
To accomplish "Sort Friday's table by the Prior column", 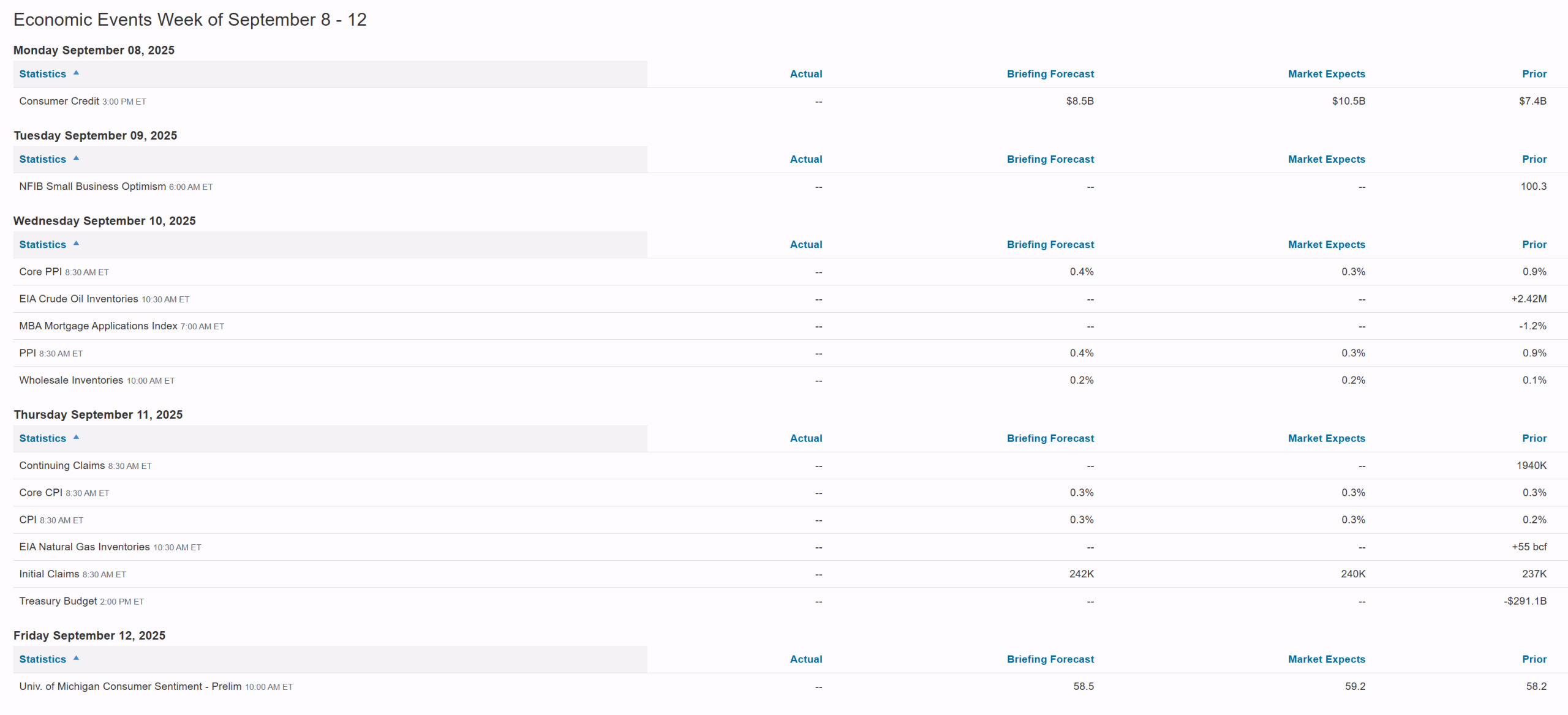I will click(1534, 659).
